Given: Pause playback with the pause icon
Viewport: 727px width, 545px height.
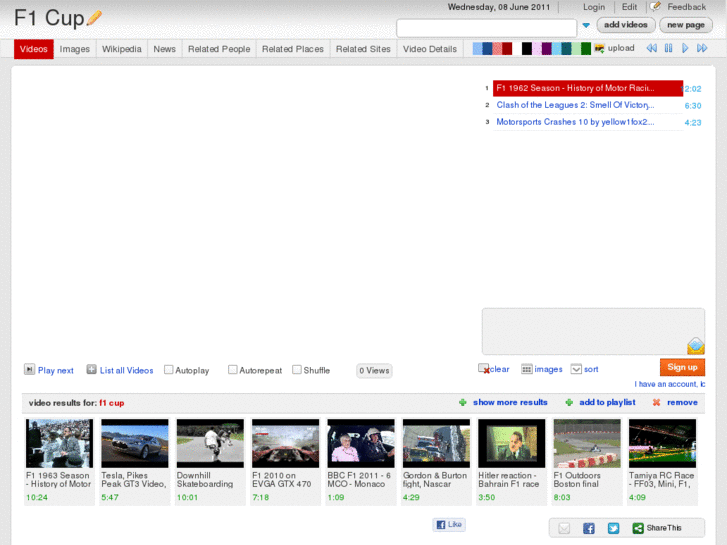Looking at the screenshot, I should (x=668, y=48).
